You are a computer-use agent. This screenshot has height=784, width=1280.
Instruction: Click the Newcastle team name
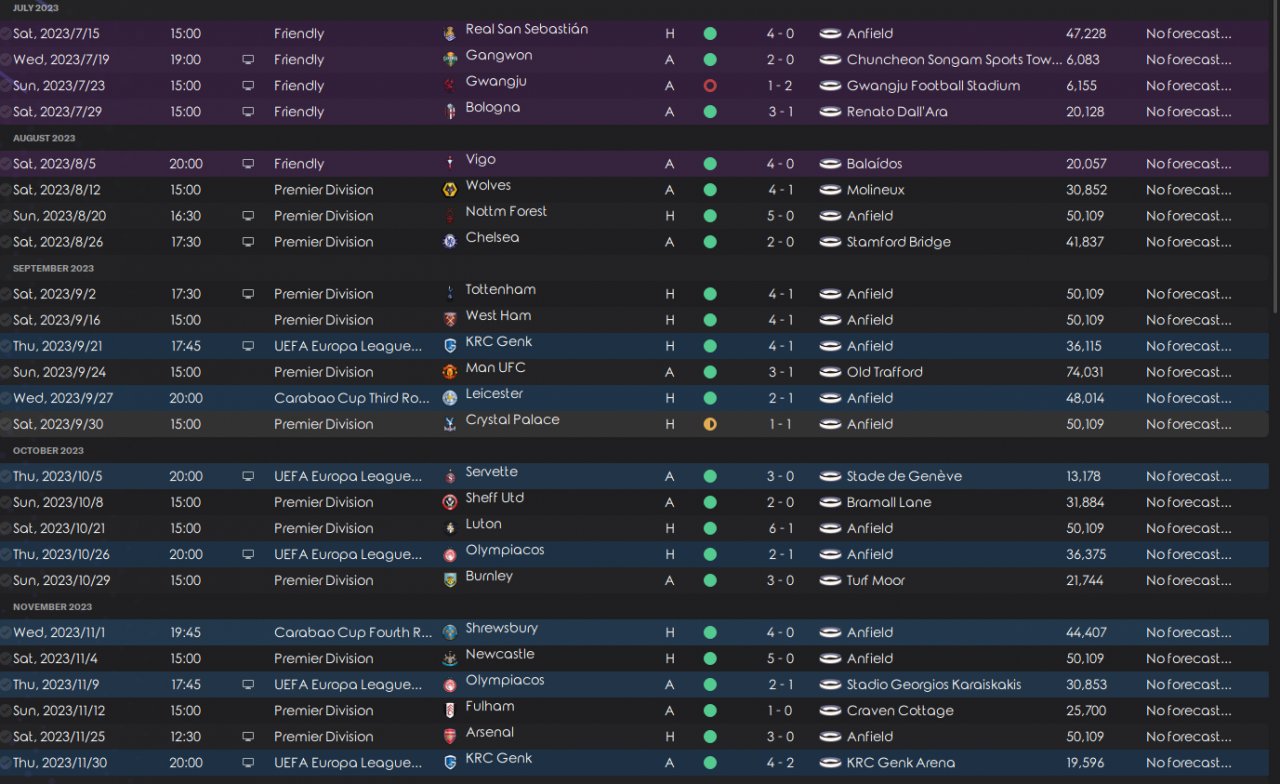499,654
